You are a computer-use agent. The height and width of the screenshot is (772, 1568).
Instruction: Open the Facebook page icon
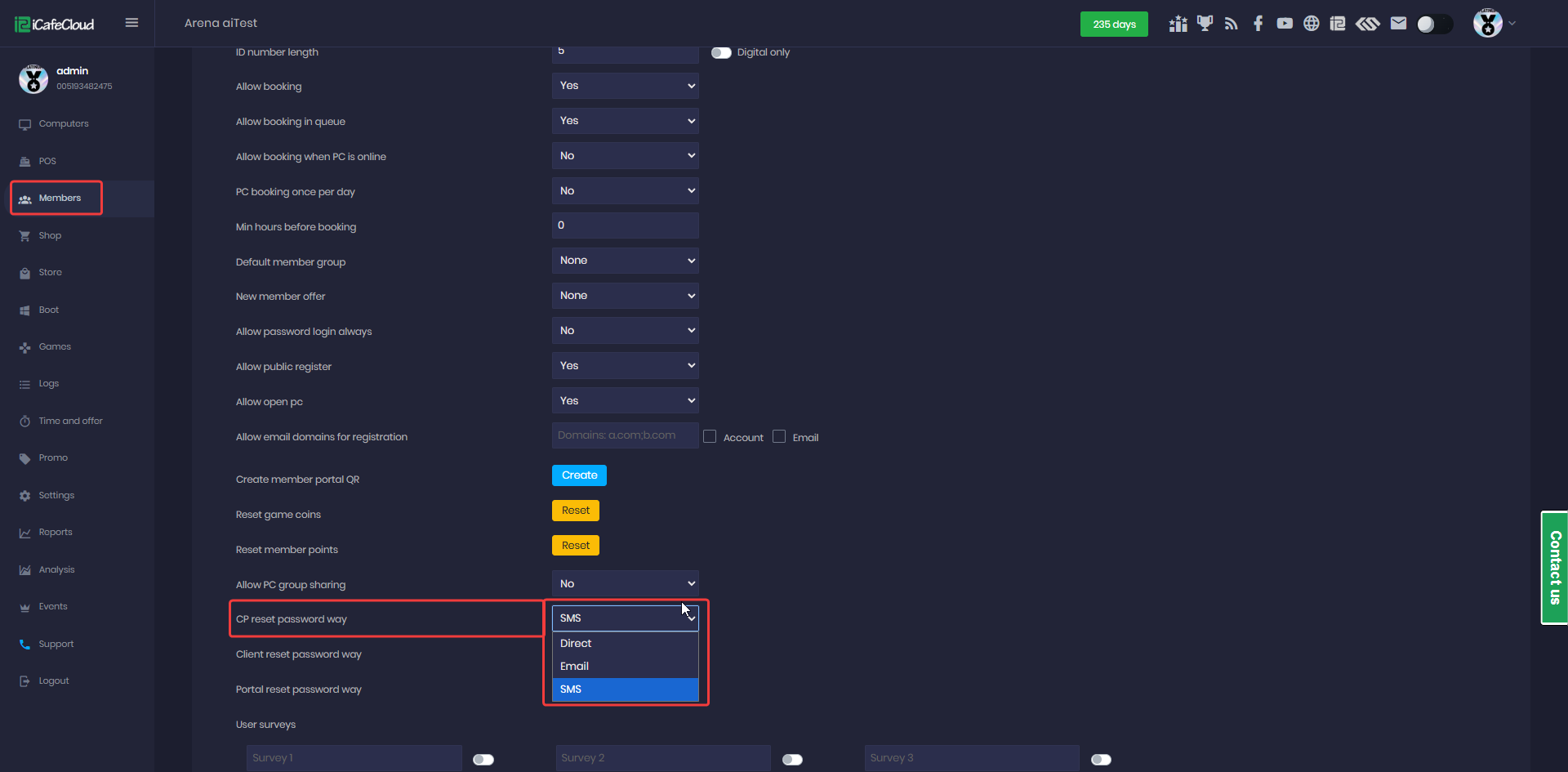coord(1258,24)
